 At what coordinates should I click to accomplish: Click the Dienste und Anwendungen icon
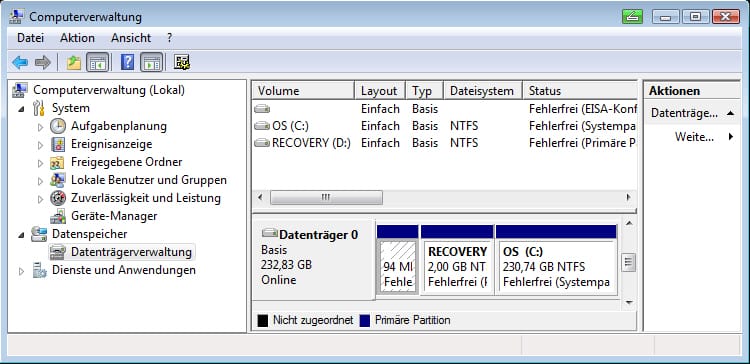(x=39, y=270)
